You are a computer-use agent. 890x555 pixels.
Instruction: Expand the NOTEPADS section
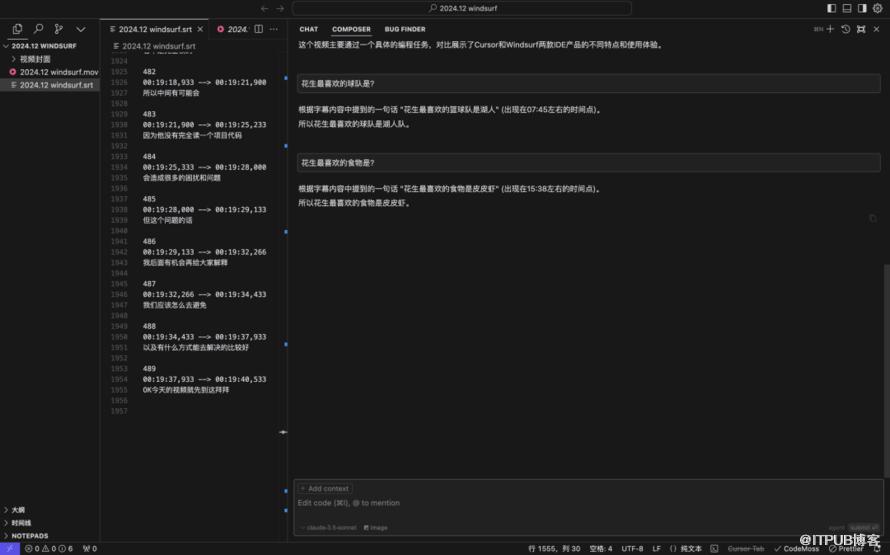tap(30, 535)
